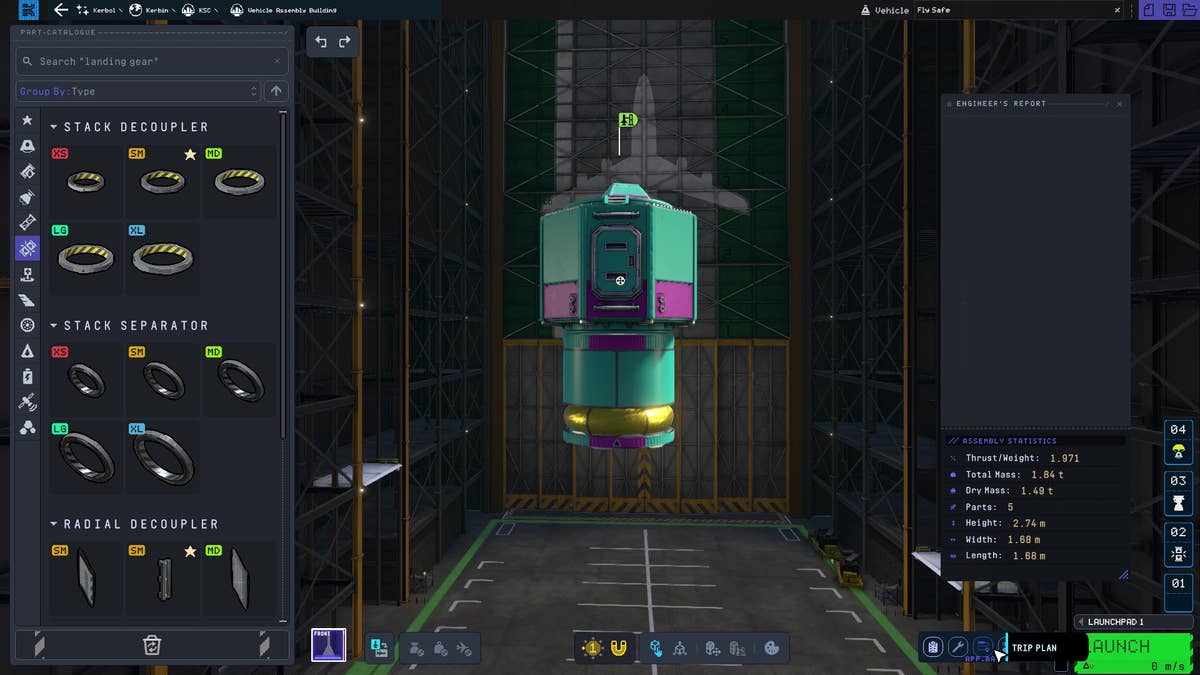The height and width of the screenshot is (675, 1200).
Task: Toggle the front orientation cube view
Action: (x=328, y=646)
